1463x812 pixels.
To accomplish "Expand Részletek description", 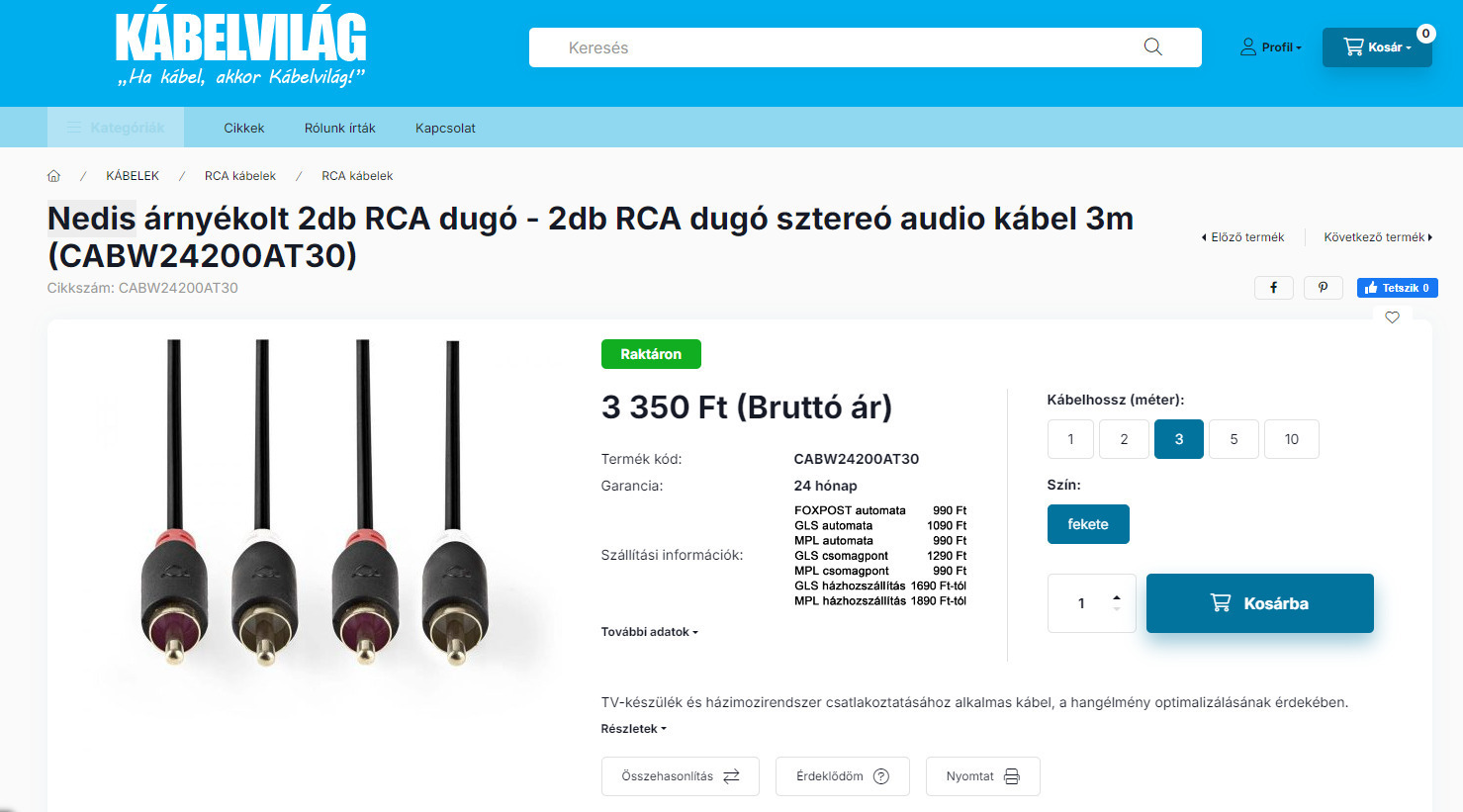I will point(633,729).
